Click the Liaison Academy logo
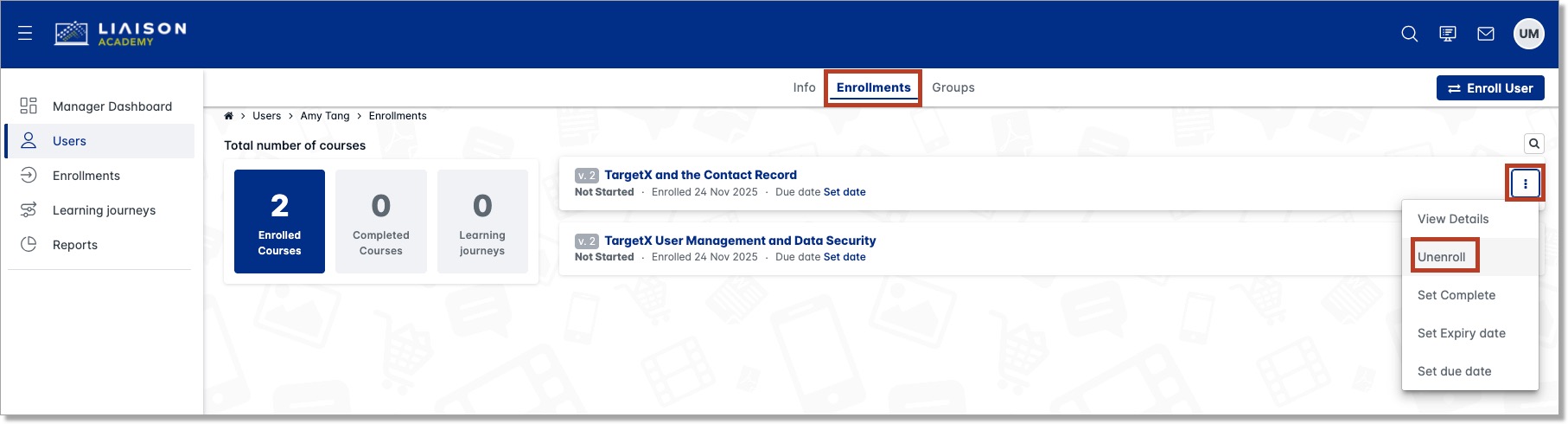Screen dimensions: 1568x424 120,34
